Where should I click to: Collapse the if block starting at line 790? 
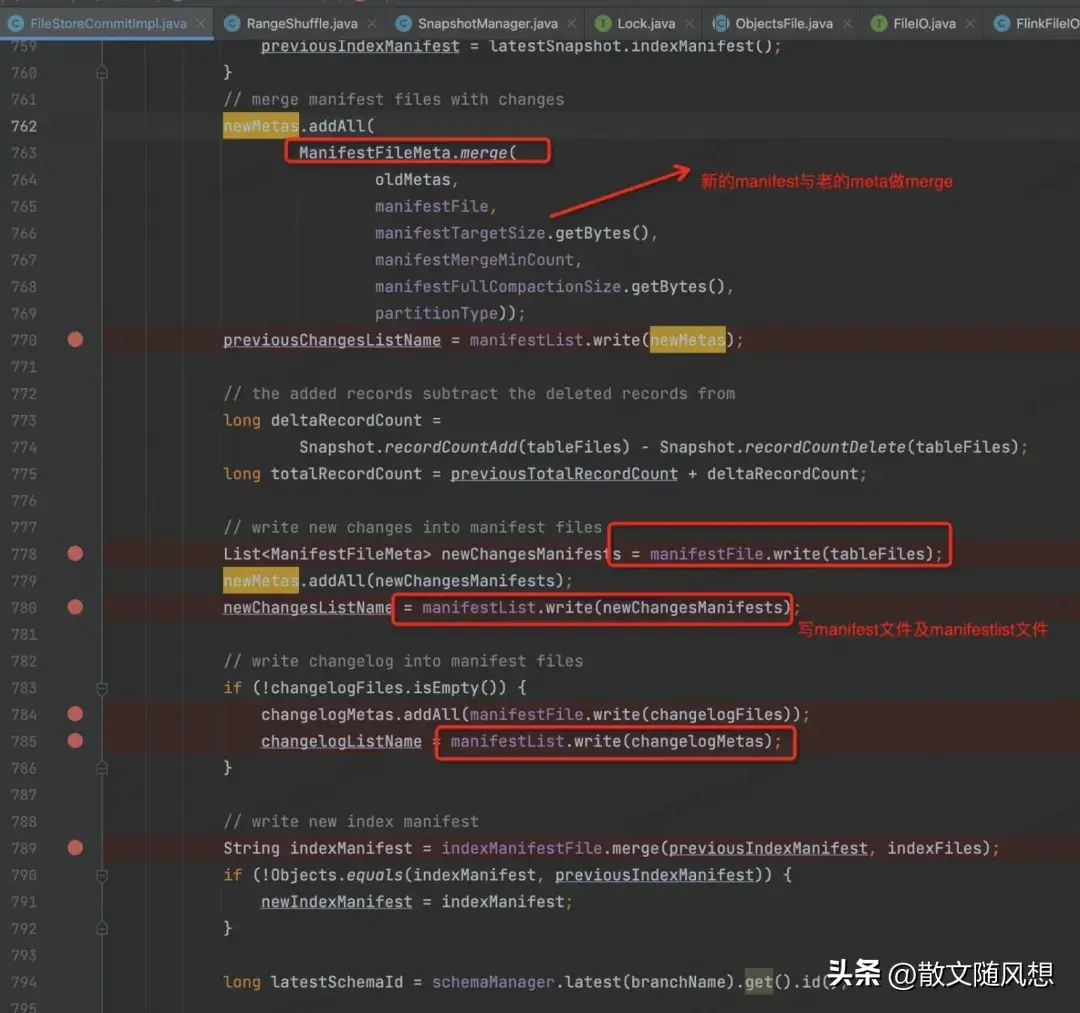tap(102, 875)
